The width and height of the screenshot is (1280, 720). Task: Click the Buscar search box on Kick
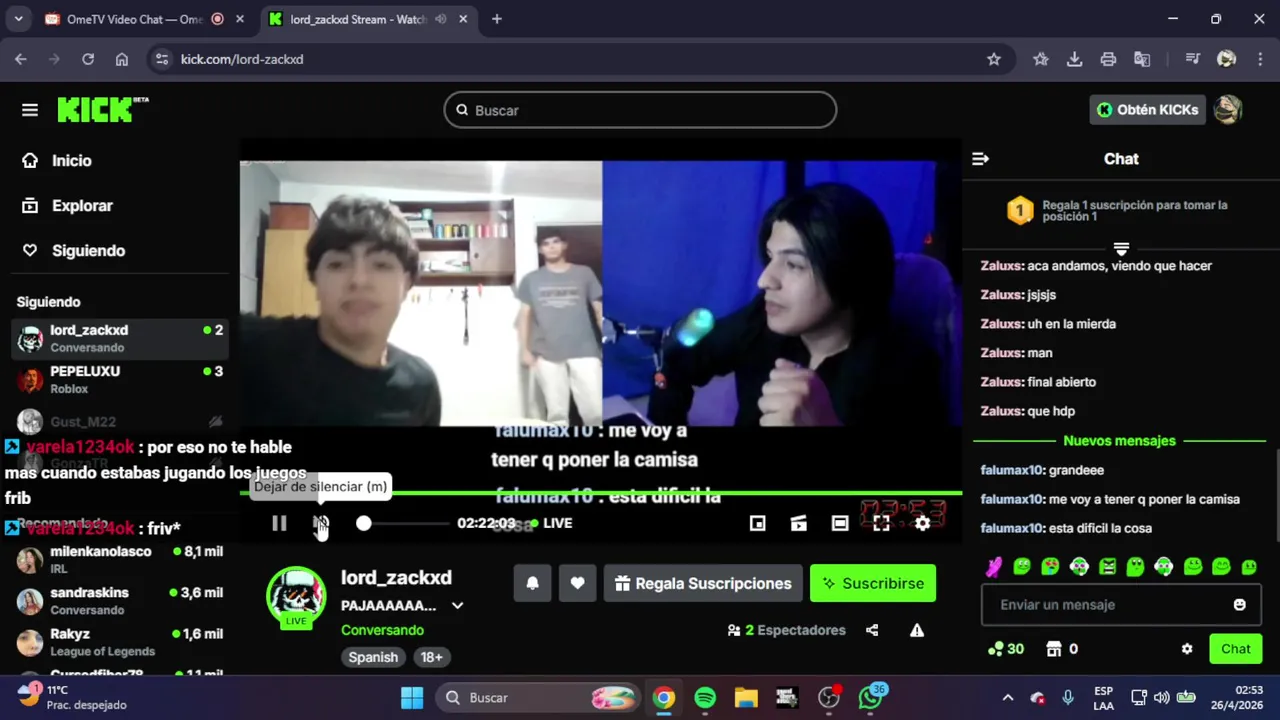(640, 110)
